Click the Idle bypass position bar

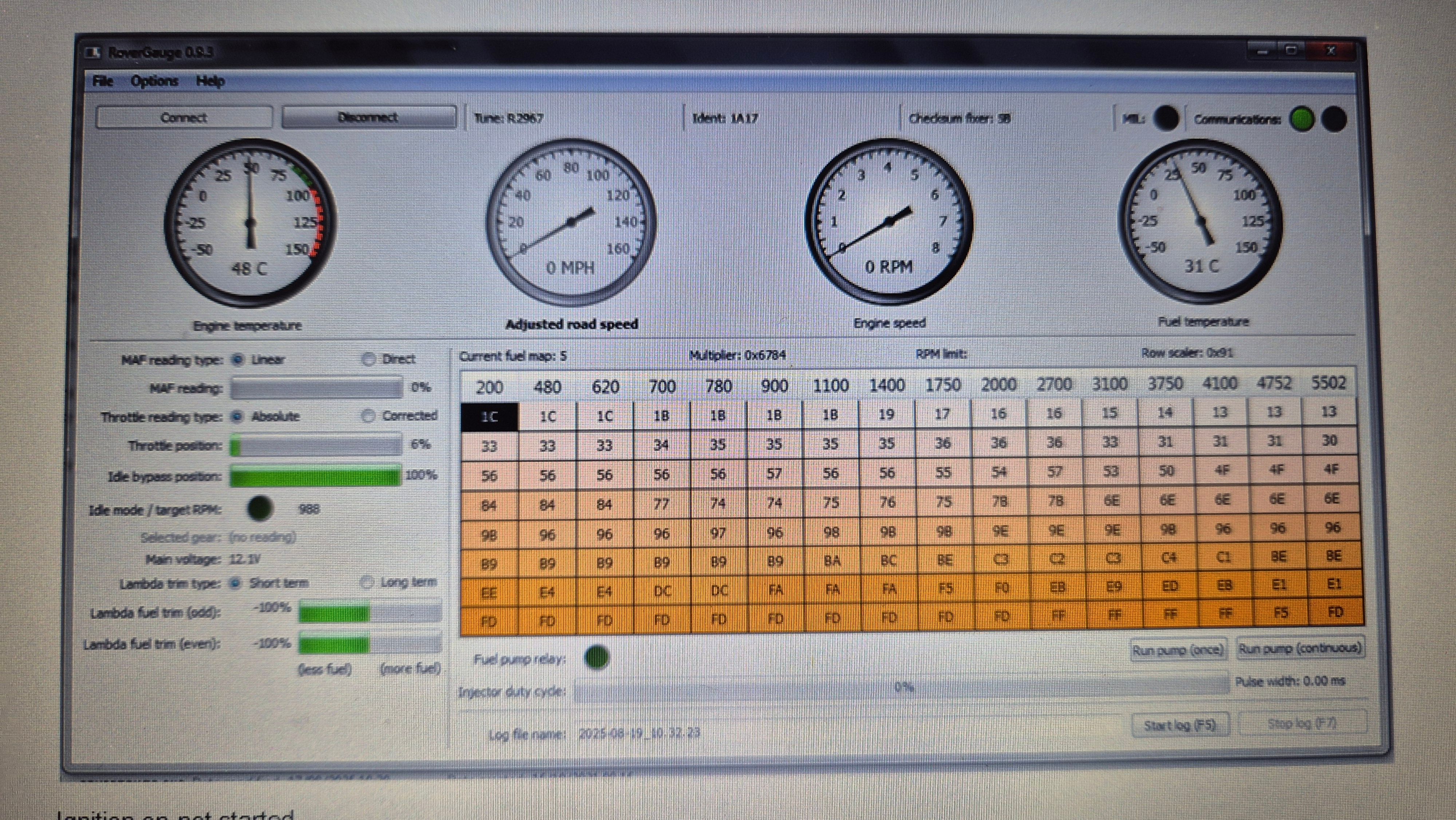[x=315, y=476]
